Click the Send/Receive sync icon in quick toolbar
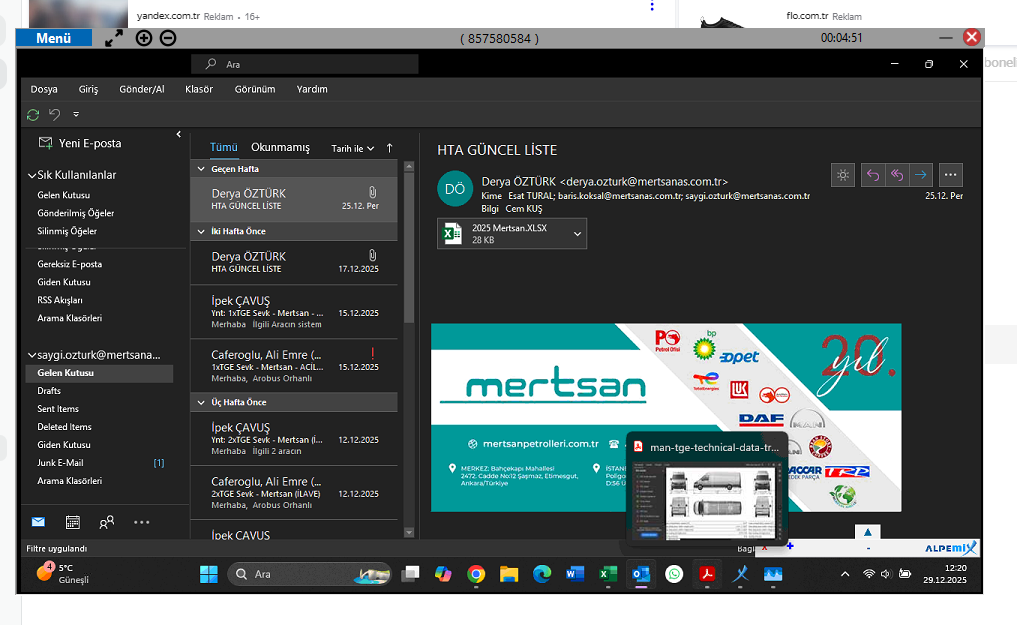This screenshot has height=625, width=1017. pos(33,115)
